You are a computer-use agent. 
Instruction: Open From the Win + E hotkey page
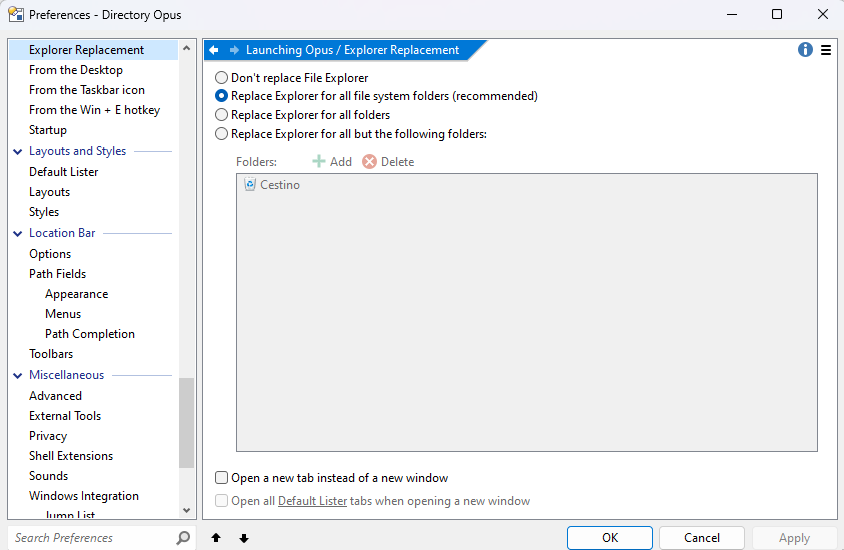(94, 110)
